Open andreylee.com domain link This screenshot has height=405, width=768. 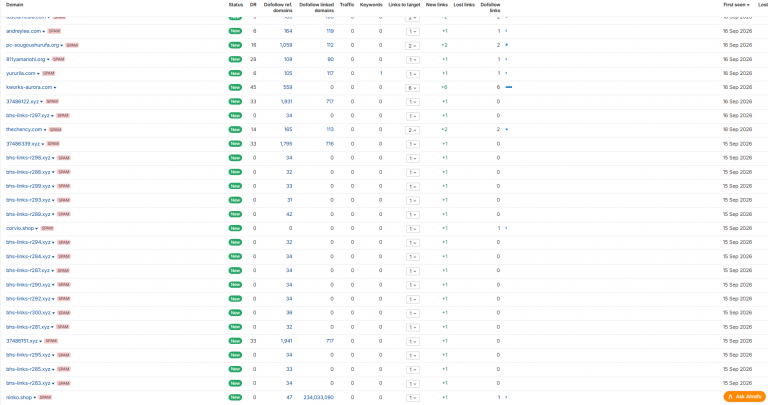(23, 31)
